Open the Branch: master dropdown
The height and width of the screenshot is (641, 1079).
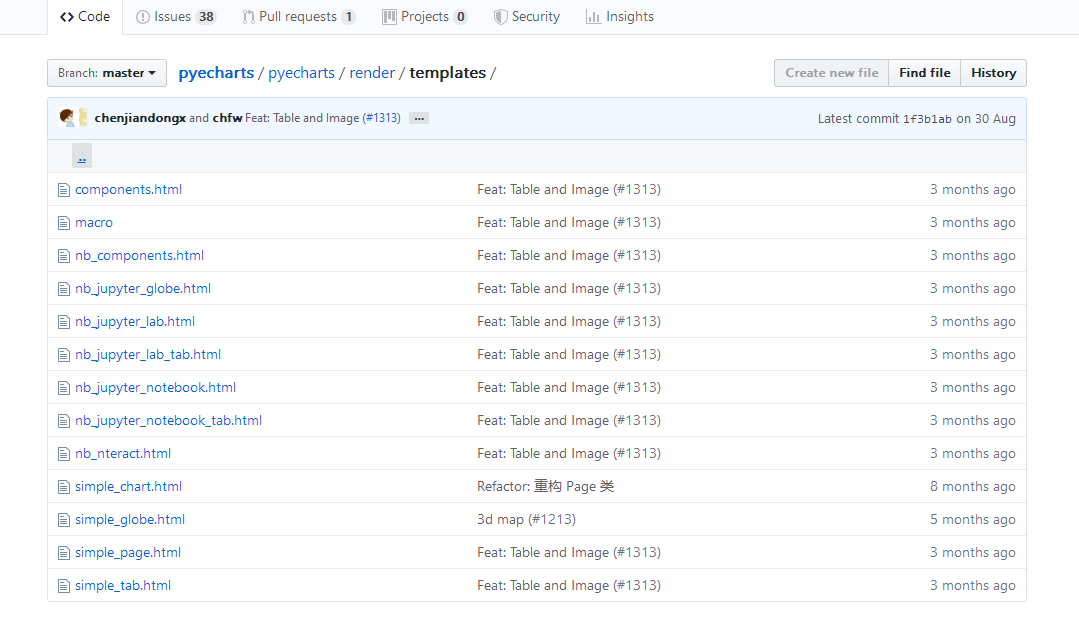[107, 73]
